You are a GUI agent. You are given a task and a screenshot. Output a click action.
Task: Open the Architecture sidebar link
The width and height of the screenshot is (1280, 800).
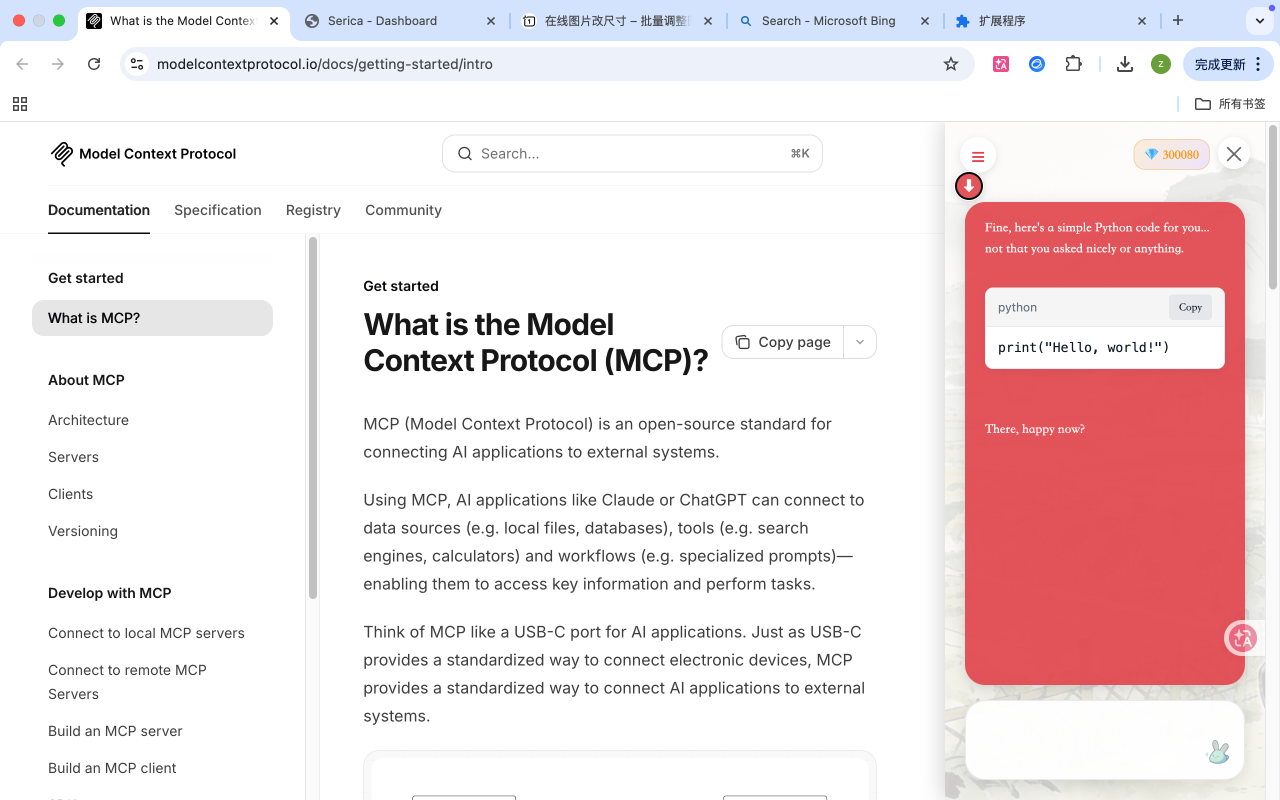pos(88,420)
